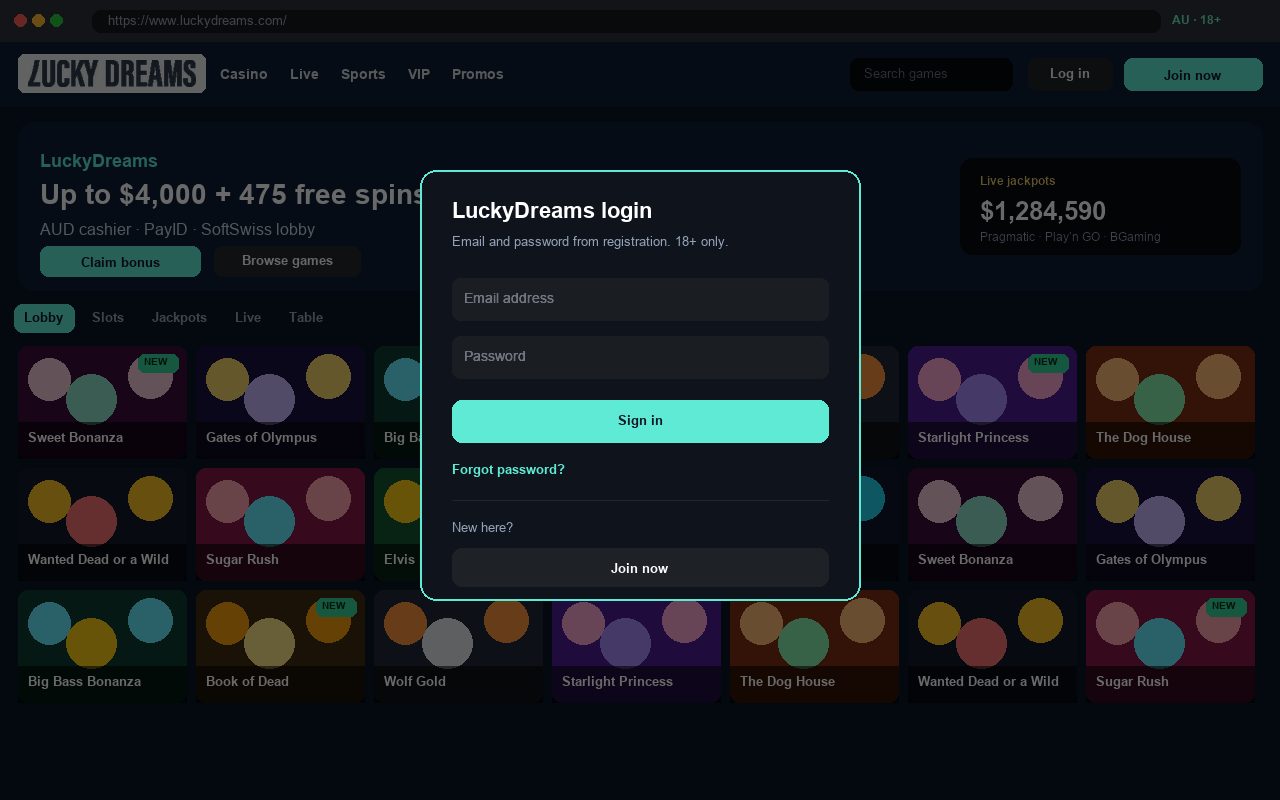The image size is (1280, 800).
Task: Open the Casino navigation item
Action: click(x=243, y=74)
